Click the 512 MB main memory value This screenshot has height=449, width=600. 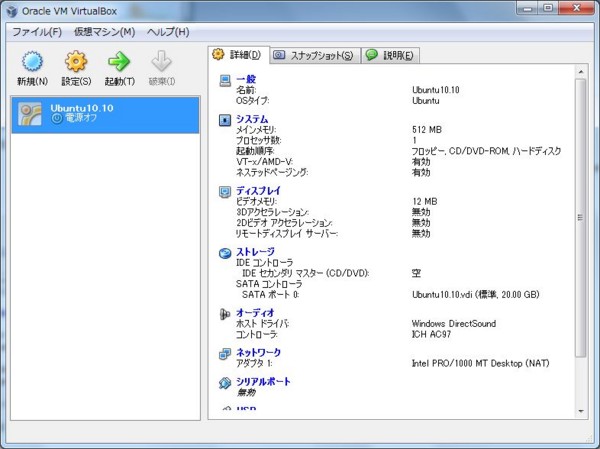pos(427,130)
